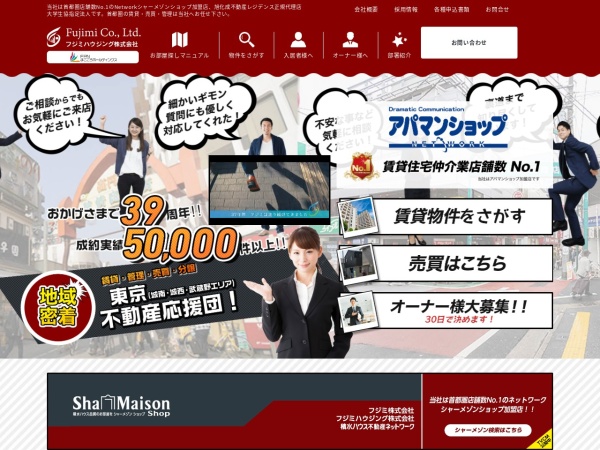Click the Sha Maison Shop logo
The height and width of the screenshot is (450, 600).
[x=121, y=406]
